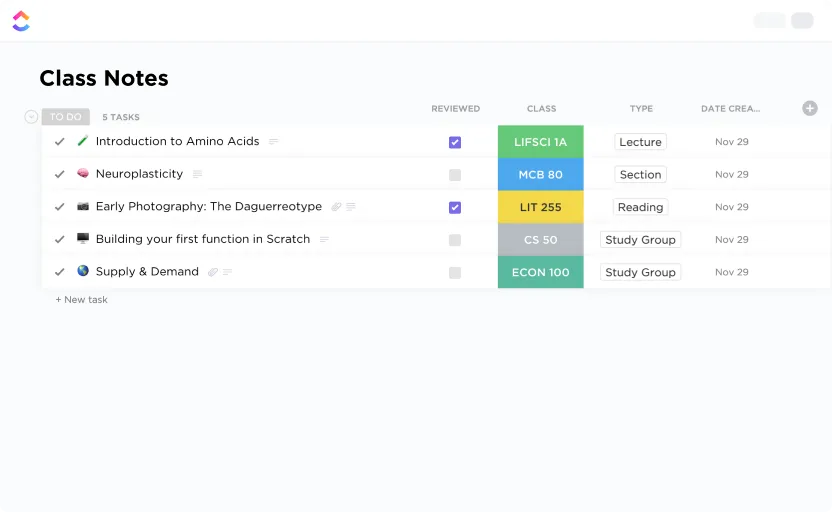The height and width of the screenshot is (512, 832).
Task: Open description icon beside Neuroplasticity
Action: [197, 174]
